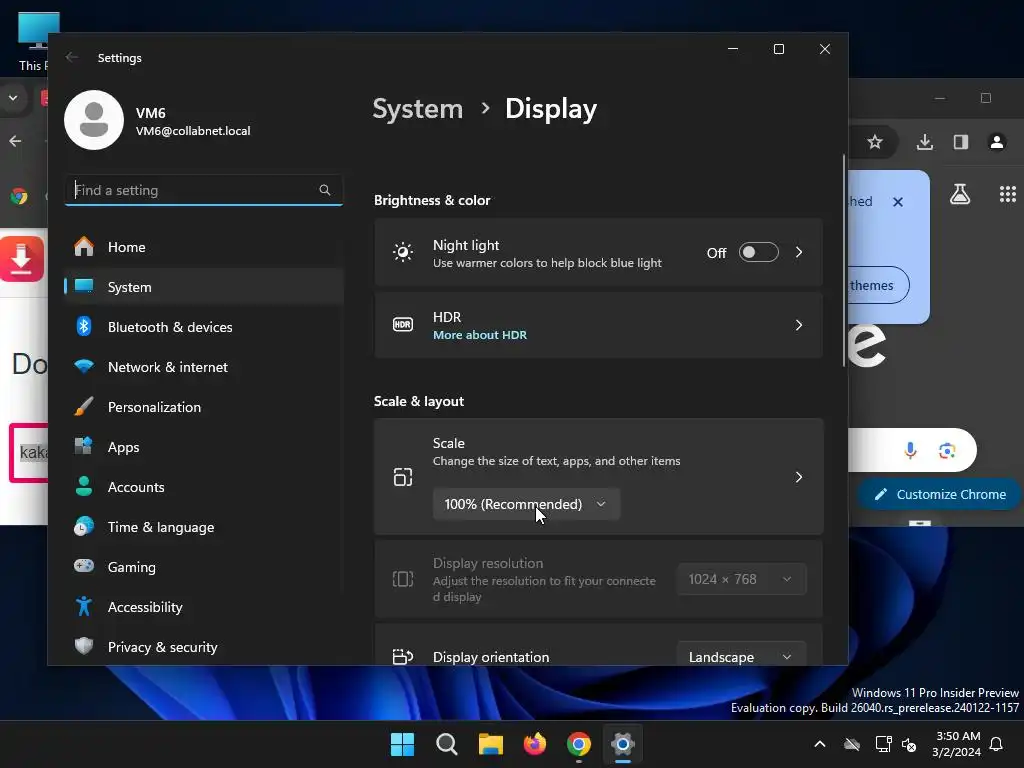Click the Night light sun icon
Screen dimensions: 1024x768
pyautogui.click(x=403, y=252)
